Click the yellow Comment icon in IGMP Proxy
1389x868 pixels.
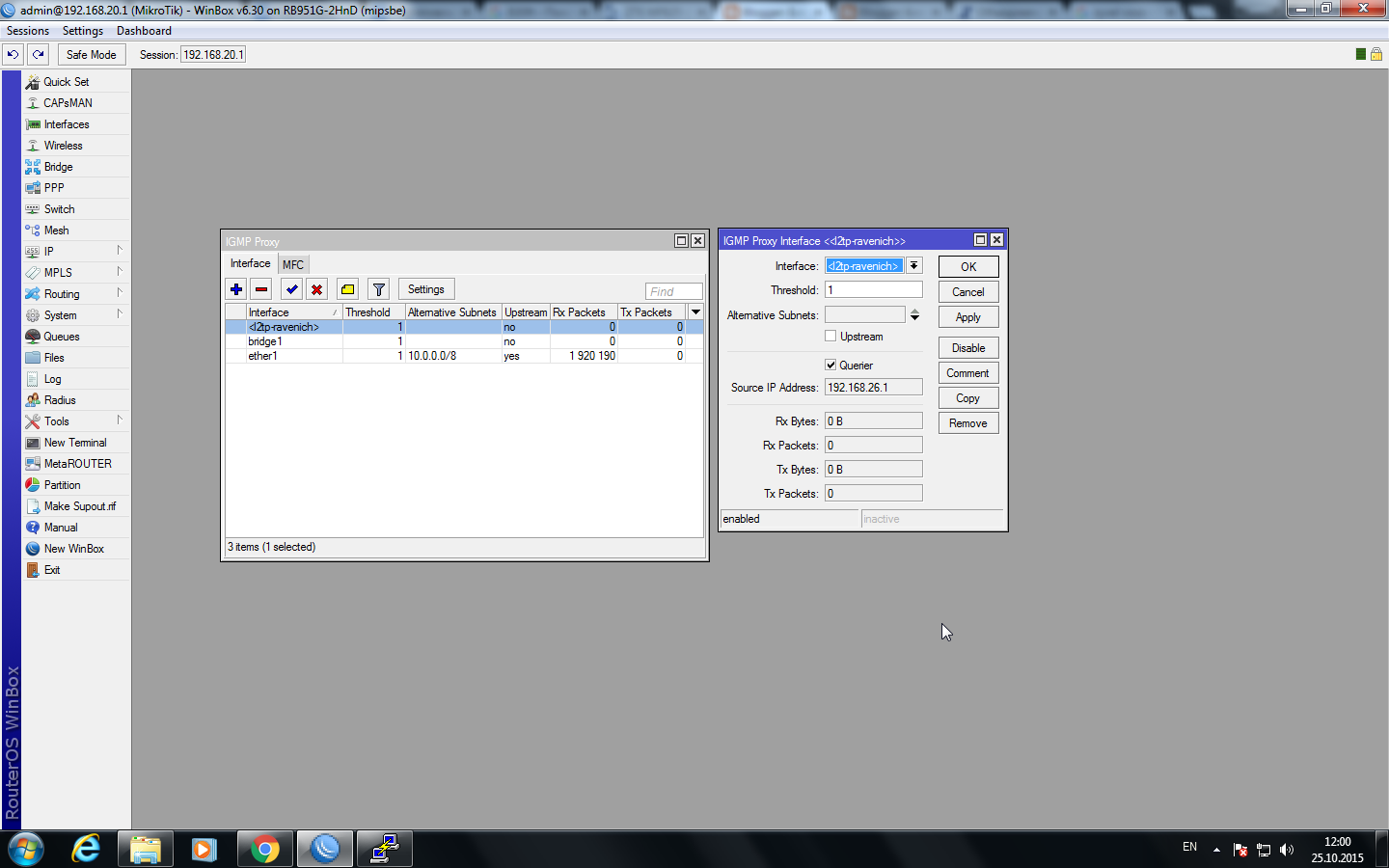click(347, 289)
